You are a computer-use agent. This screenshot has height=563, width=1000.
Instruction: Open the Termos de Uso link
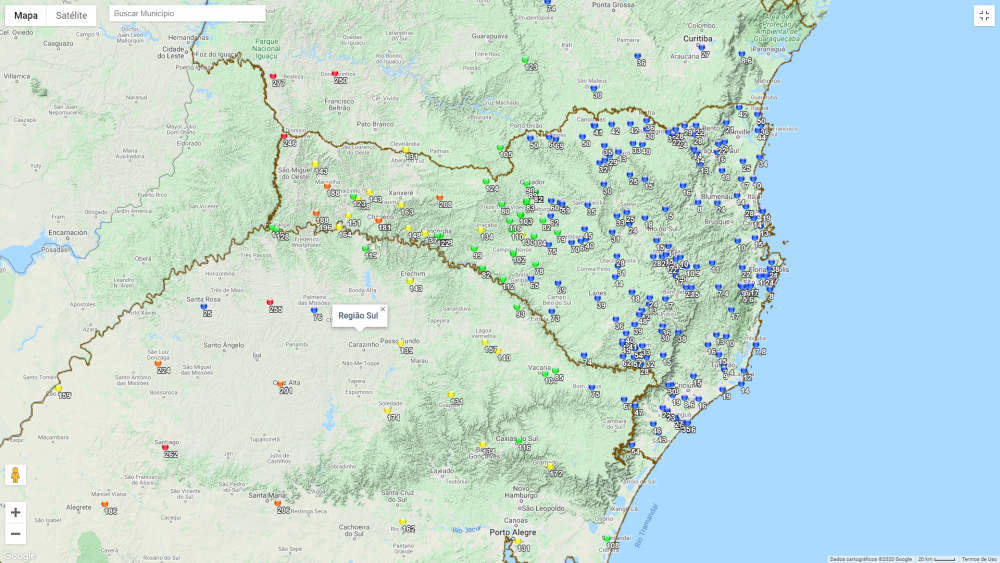(x=979, y=559)
